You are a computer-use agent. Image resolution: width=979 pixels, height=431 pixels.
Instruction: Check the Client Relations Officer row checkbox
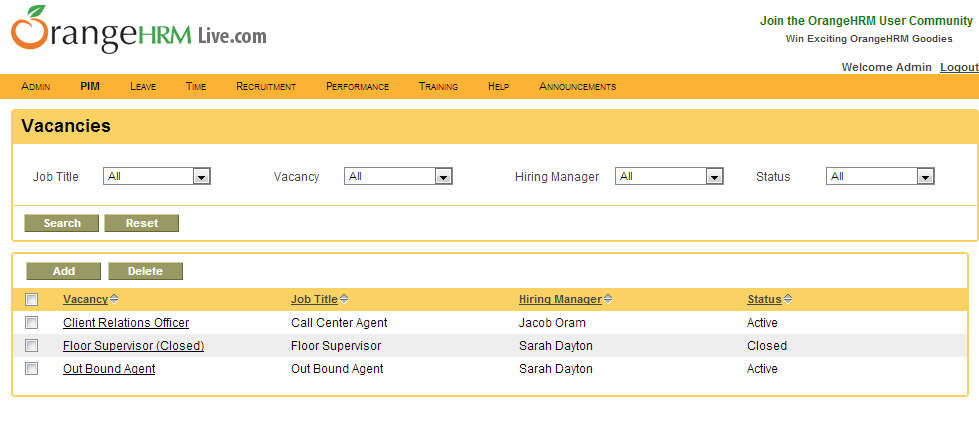click(x=31, y=322)
